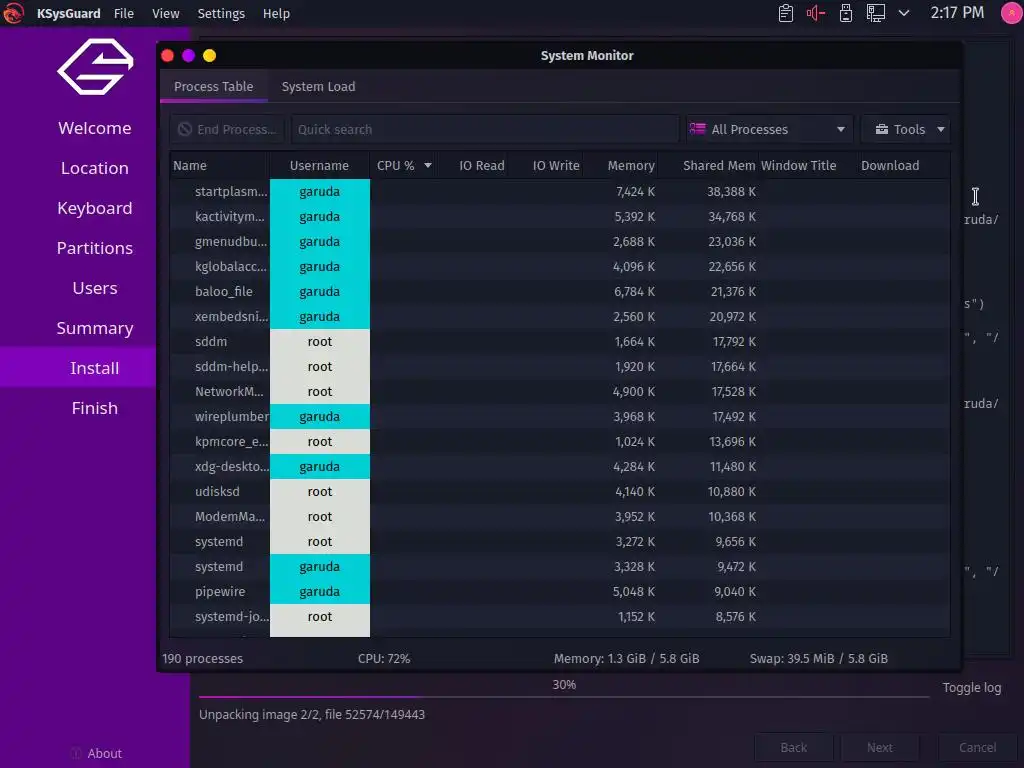Select the sddm process row
Viewport: 1024px width, 768px height.
[560, 342]
